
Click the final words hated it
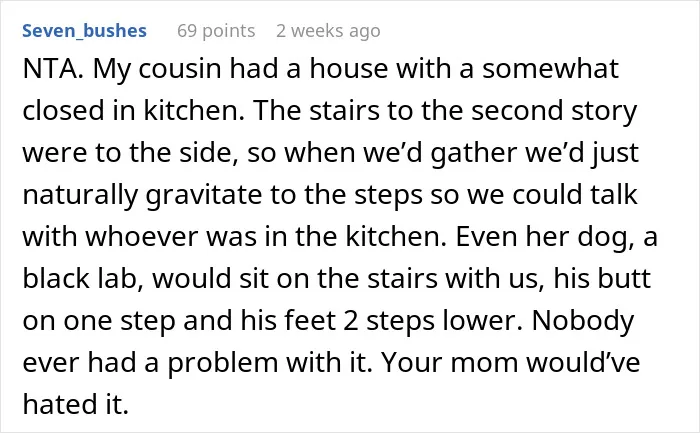tap(75, 404)
